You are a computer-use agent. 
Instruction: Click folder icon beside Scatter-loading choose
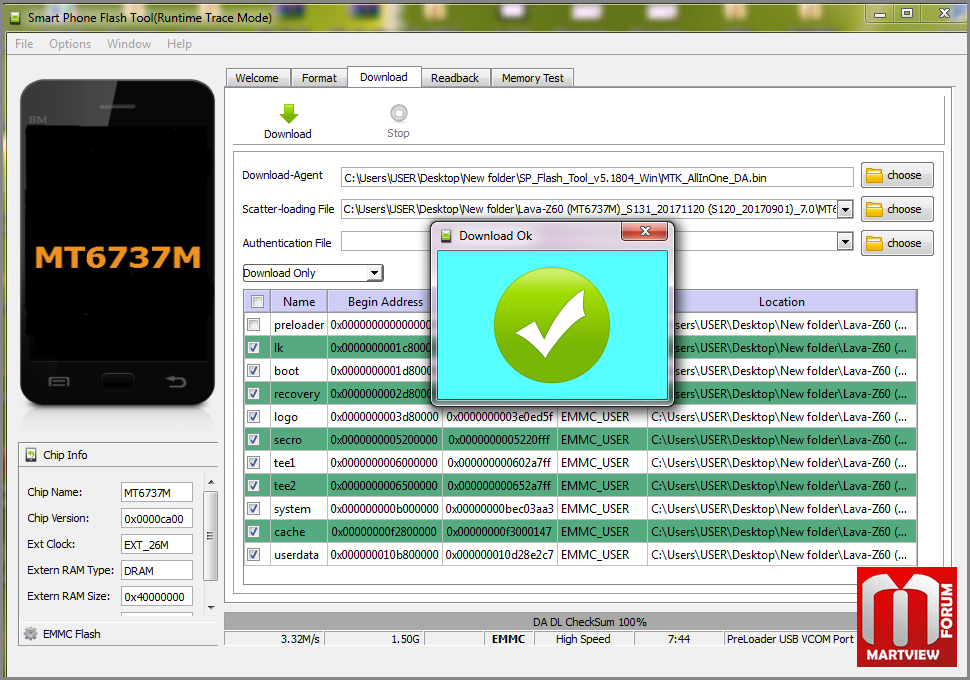[x=874, y=210]
